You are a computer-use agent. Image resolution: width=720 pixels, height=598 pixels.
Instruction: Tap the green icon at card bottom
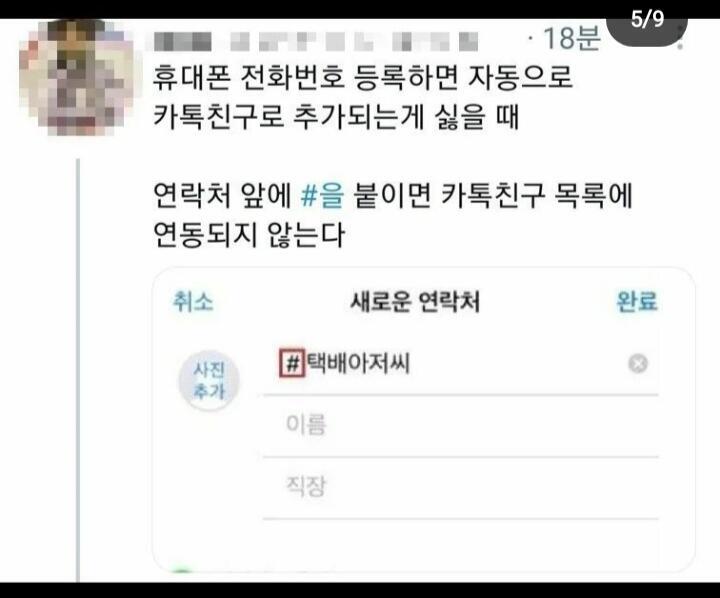pos(182,571)
